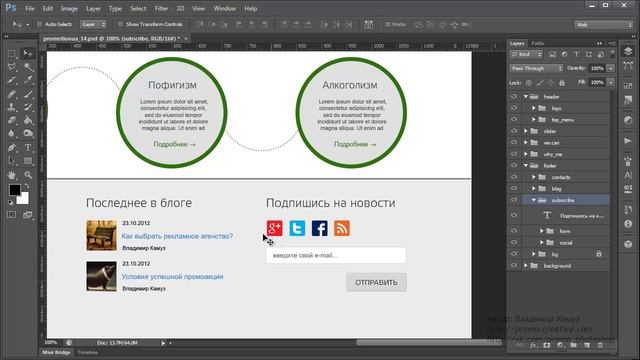Select the Horizontal Type tool
This screenshot has height=360, width=640.
click(x=28, y=147)
